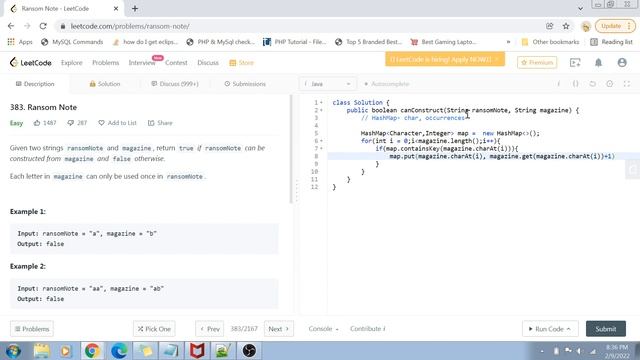Open Run Code dropdown button

pos(550,329)
